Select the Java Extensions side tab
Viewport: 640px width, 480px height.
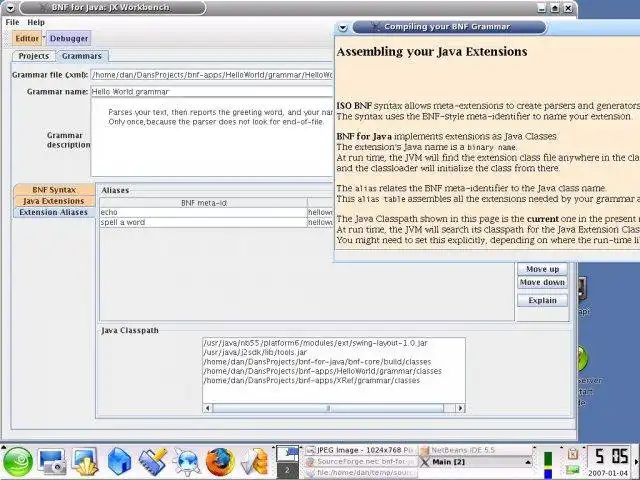(x=54, y=201)
